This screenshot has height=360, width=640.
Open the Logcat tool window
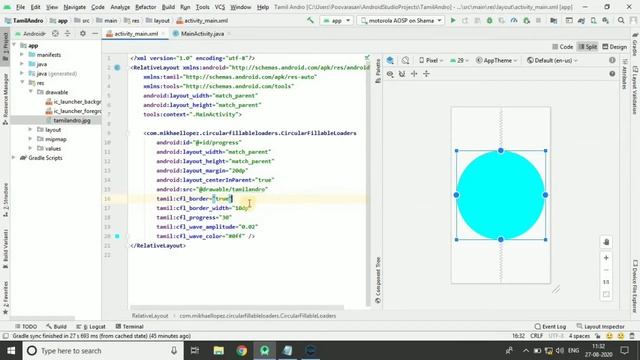tap(91, 327)
